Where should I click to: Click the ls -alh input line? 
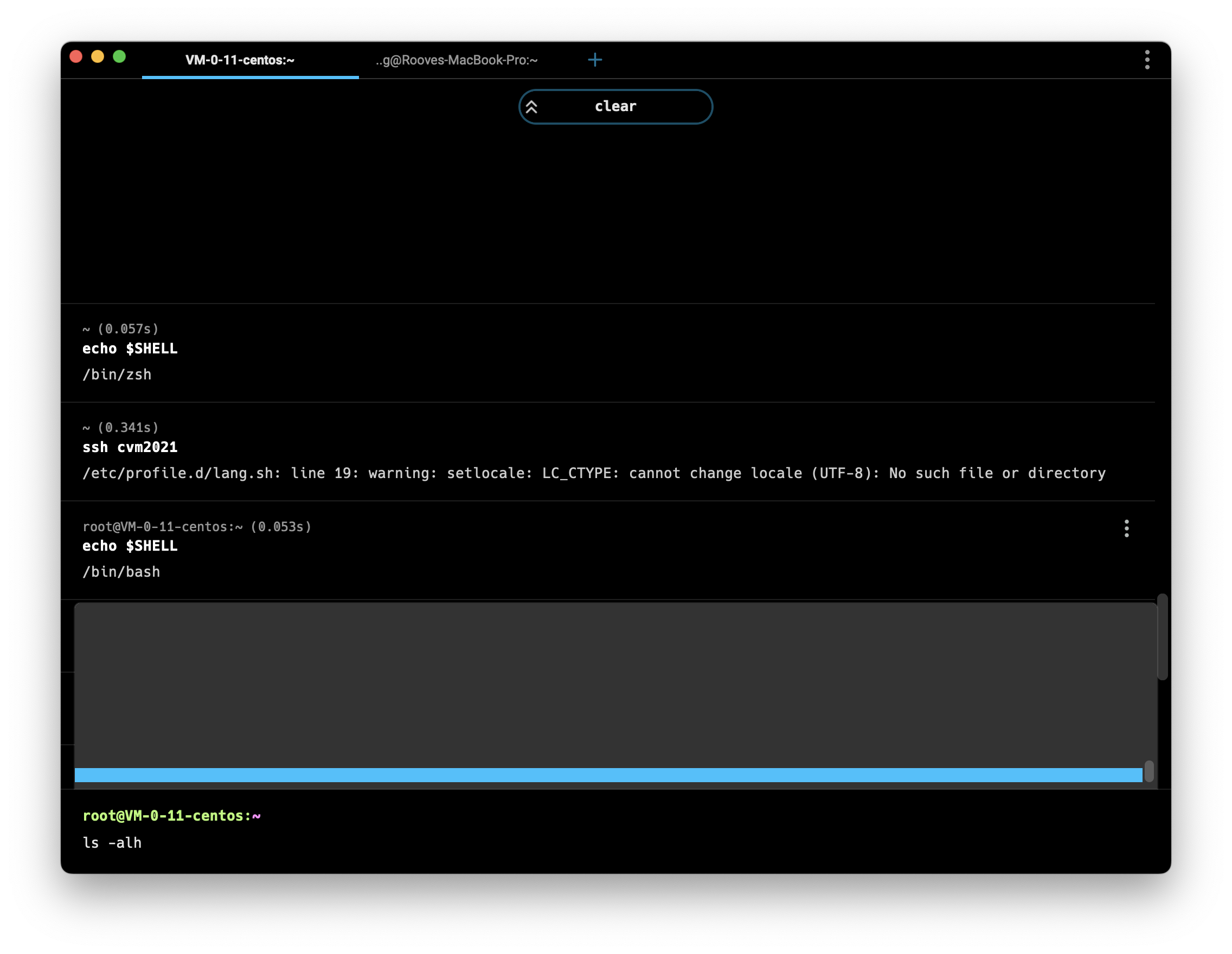pos(112,843)
